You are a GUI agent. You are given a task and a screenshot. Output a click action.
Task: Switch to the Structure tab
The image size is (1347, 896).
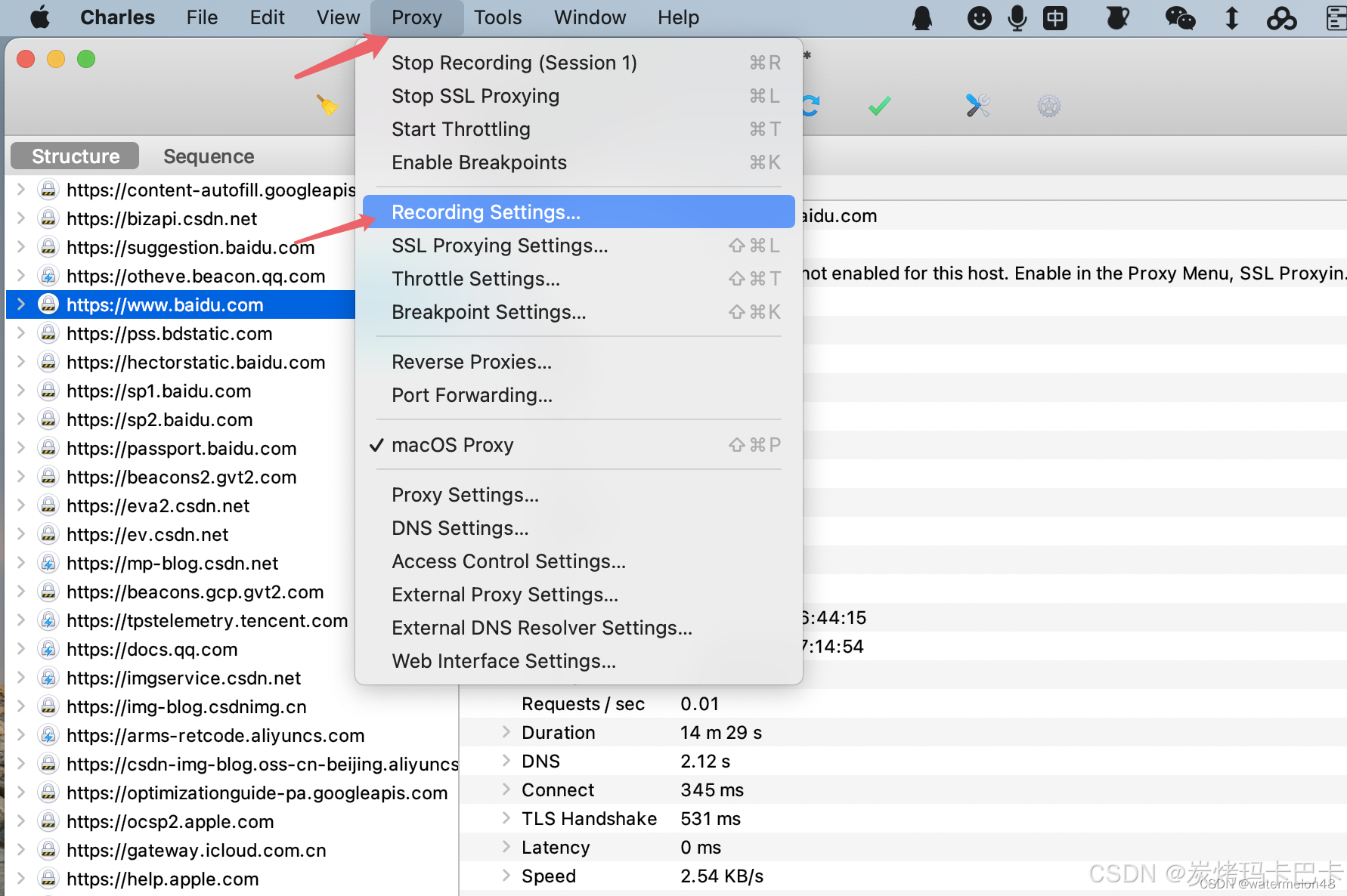click(x=75, y=156)
